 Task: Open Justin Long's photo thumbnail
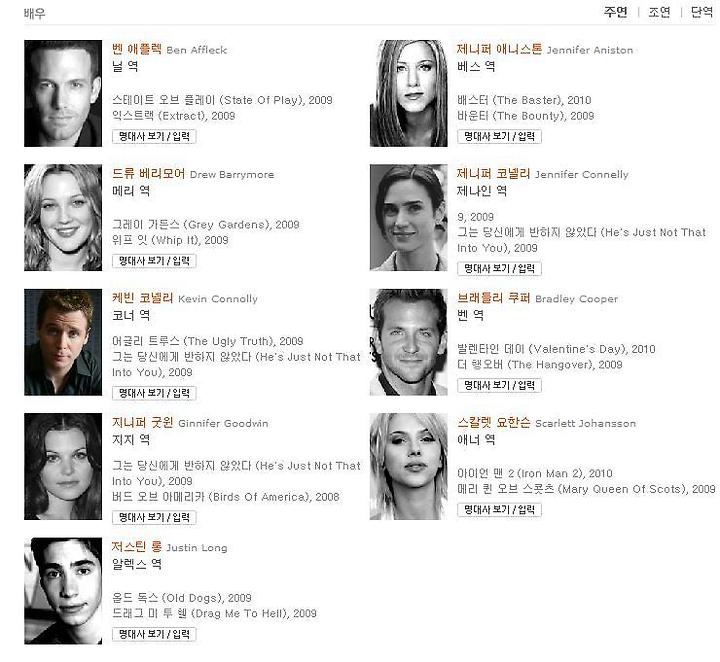(x=63, y=591)
